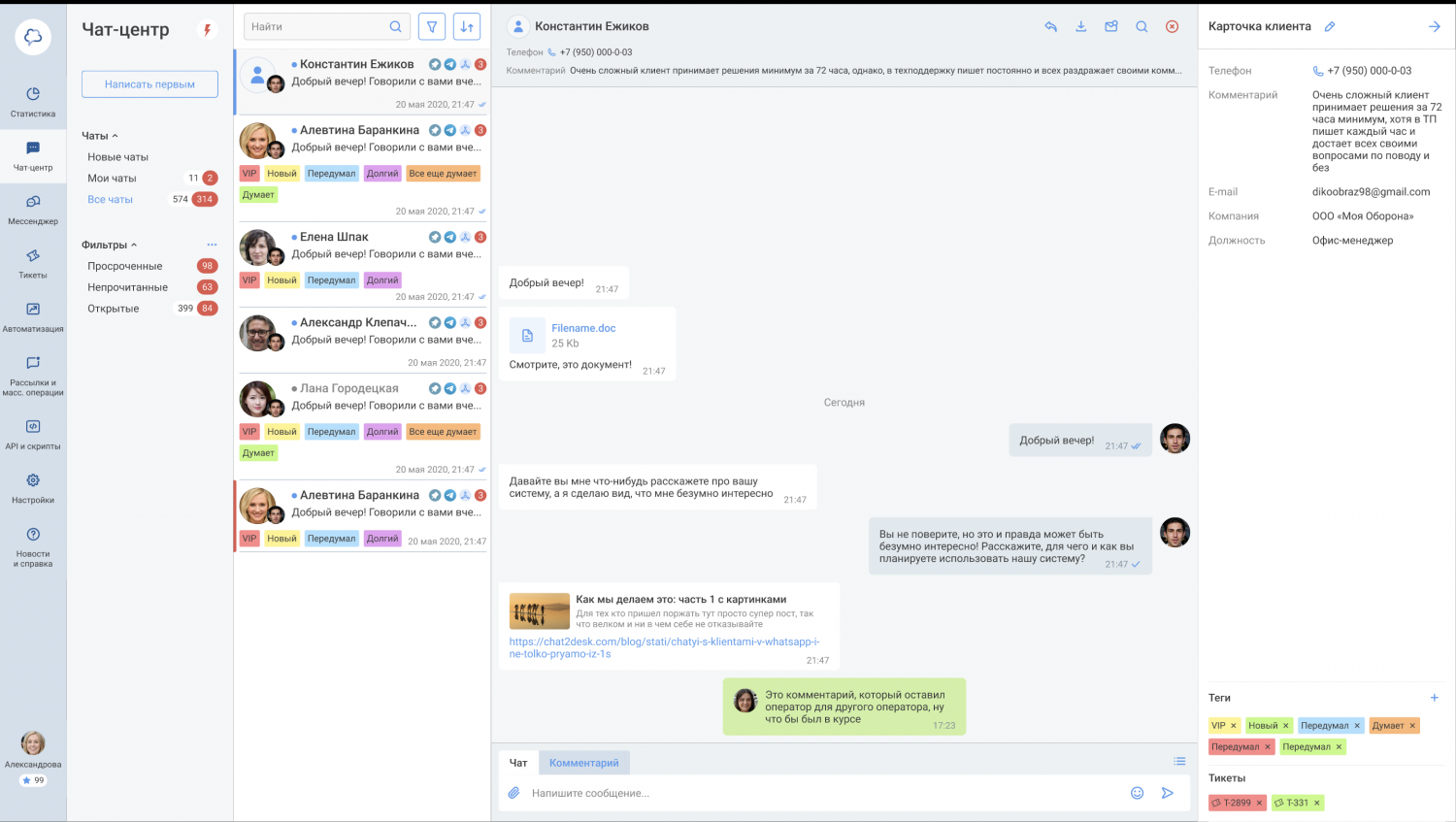Viewport: 1456px width, 822px height.
Task: Close the chat with the red X icon
Action: click(x=1170, y=27)
